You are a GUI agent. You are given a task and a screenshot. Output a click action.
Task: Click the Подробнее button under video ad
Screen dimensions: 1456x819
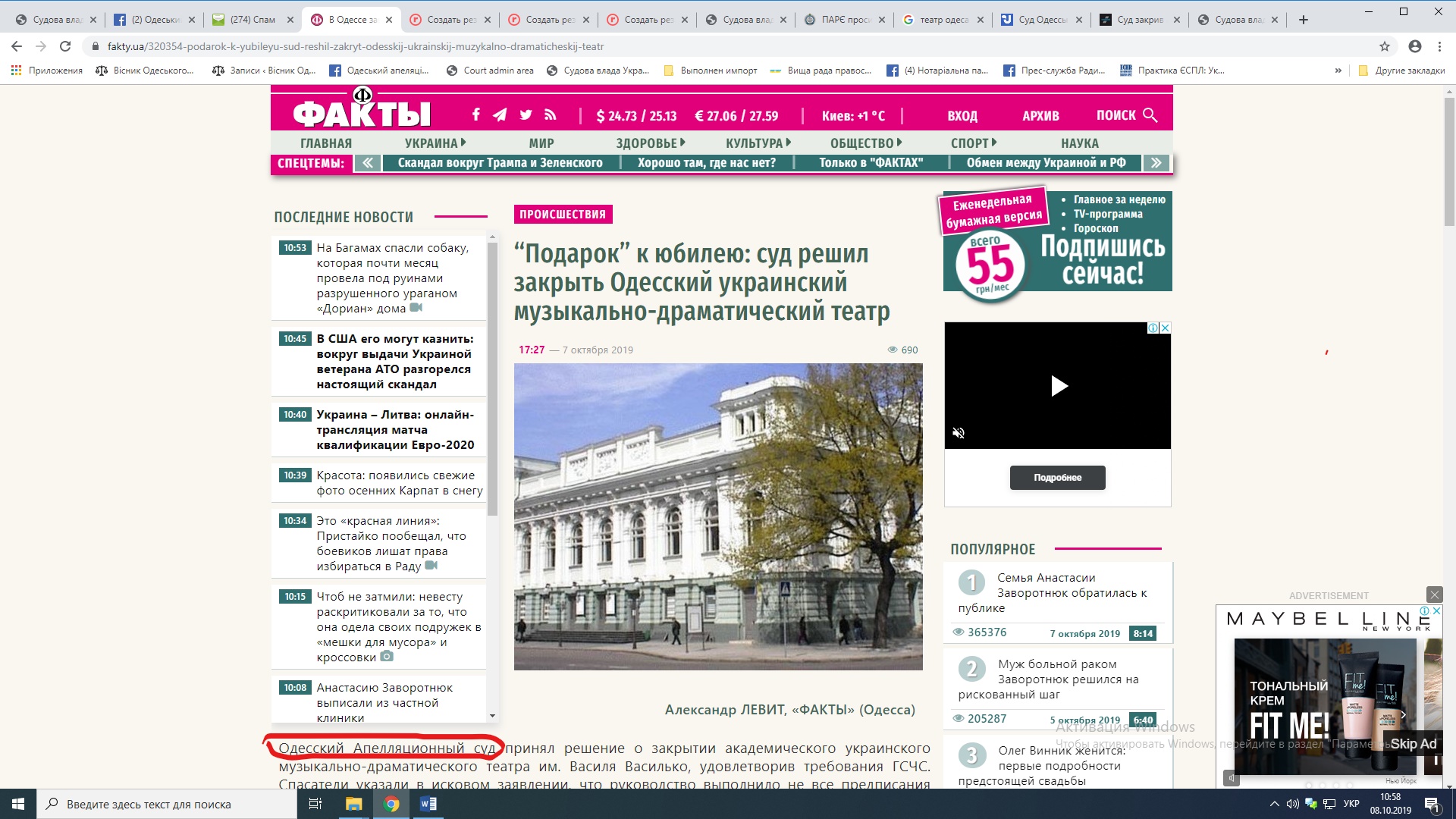[x=1057, y=478]
